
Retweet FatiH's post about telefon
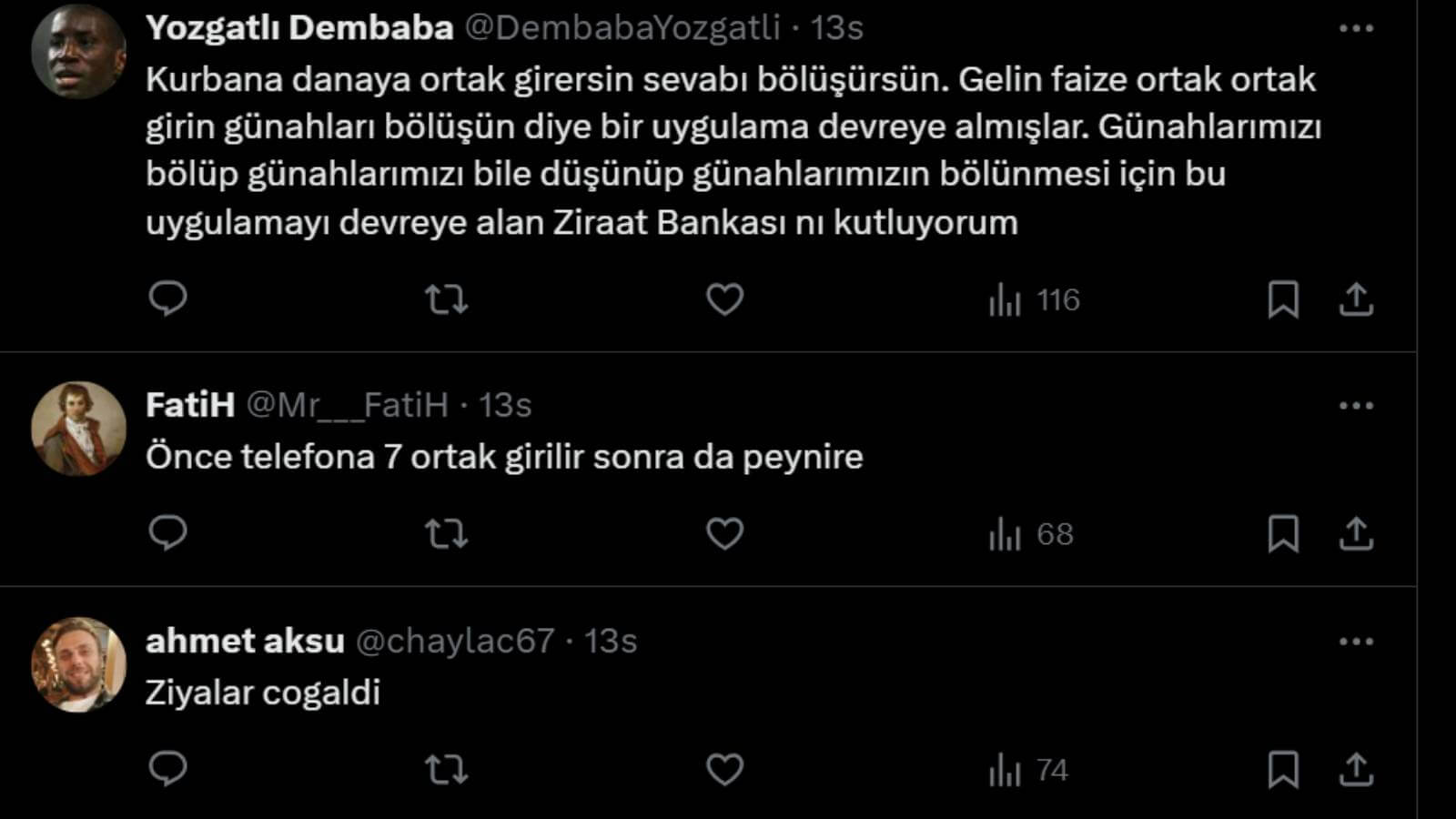[446, 533]
